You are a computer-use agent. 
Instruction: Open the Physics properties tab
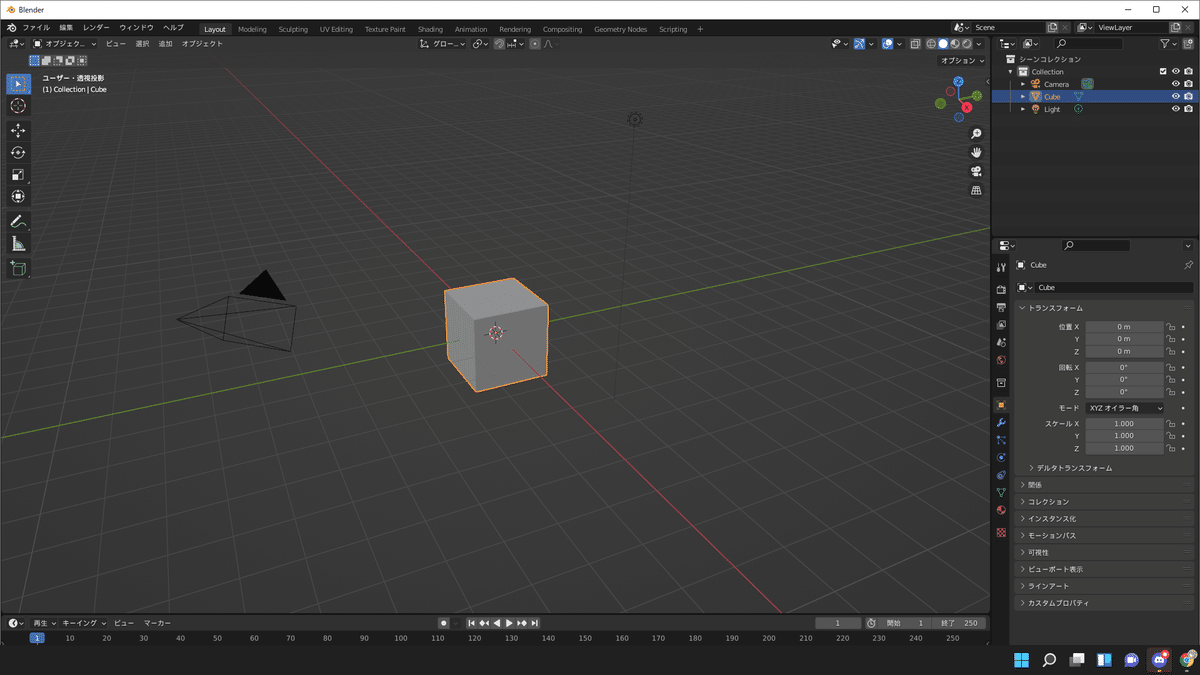coord(1001,457)
